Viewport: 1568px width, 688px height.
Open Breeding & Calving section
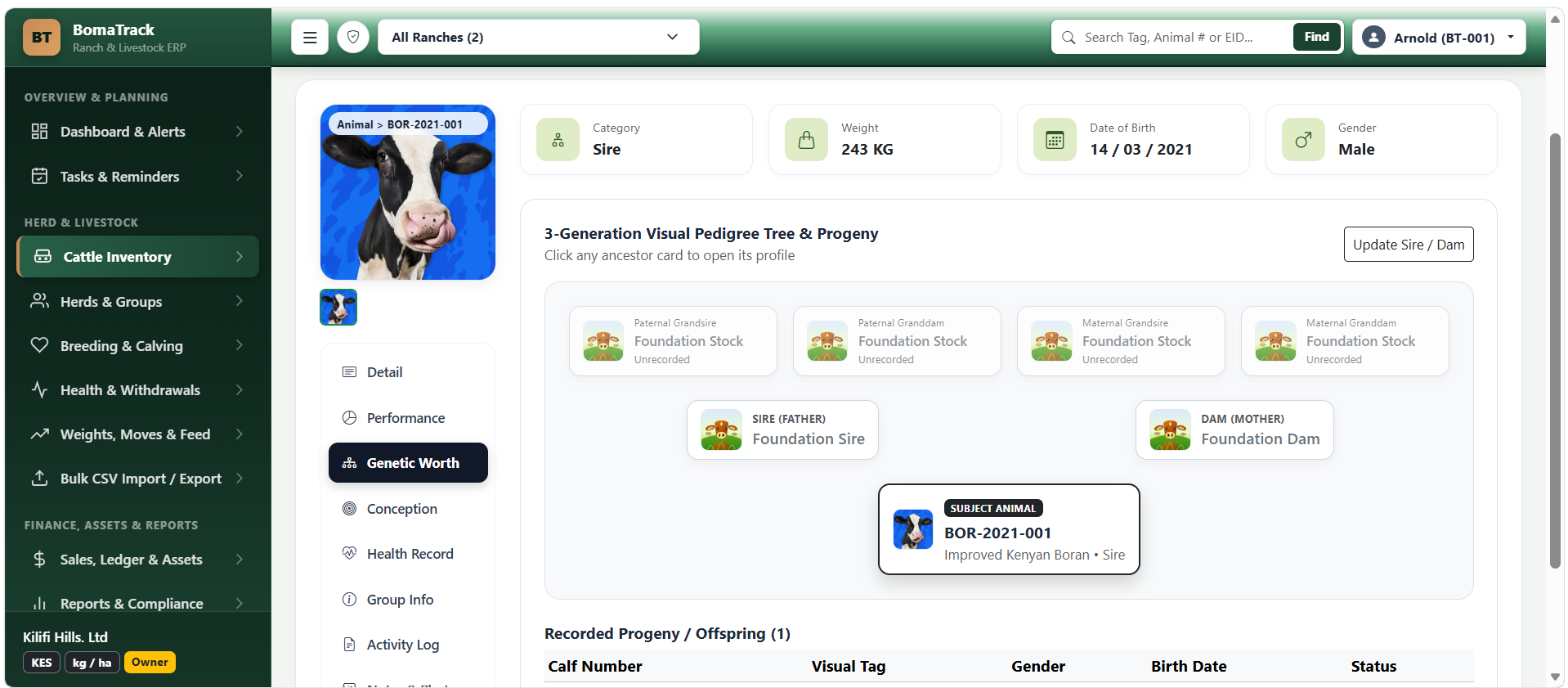point(137,346)
